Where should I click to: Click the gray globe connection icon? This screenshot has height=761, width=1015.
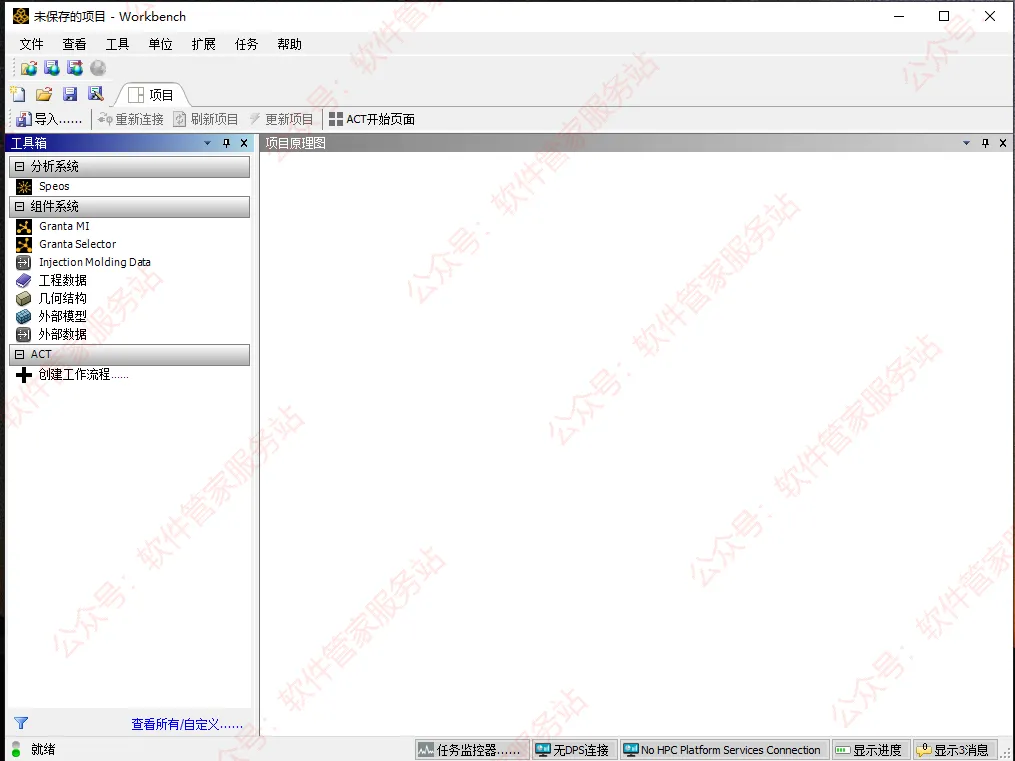point(98,68)
